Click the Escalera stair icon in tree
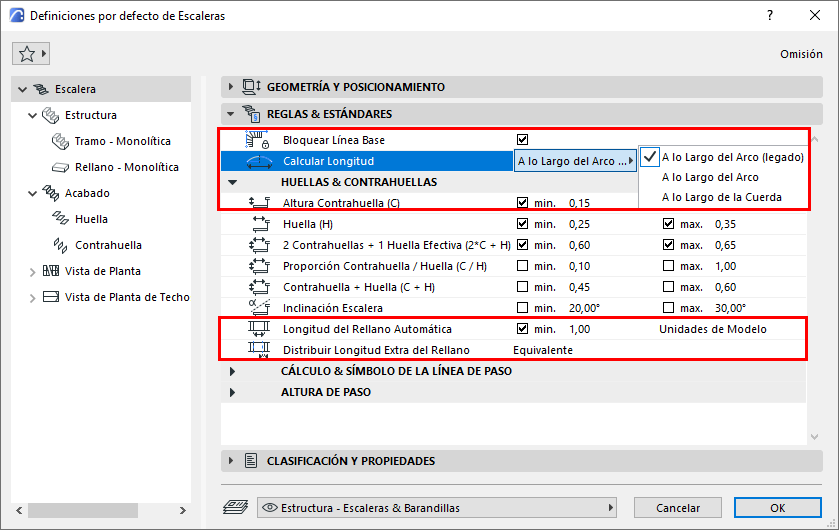The height and width of the screenshot is (530, 839). point(41,89)
